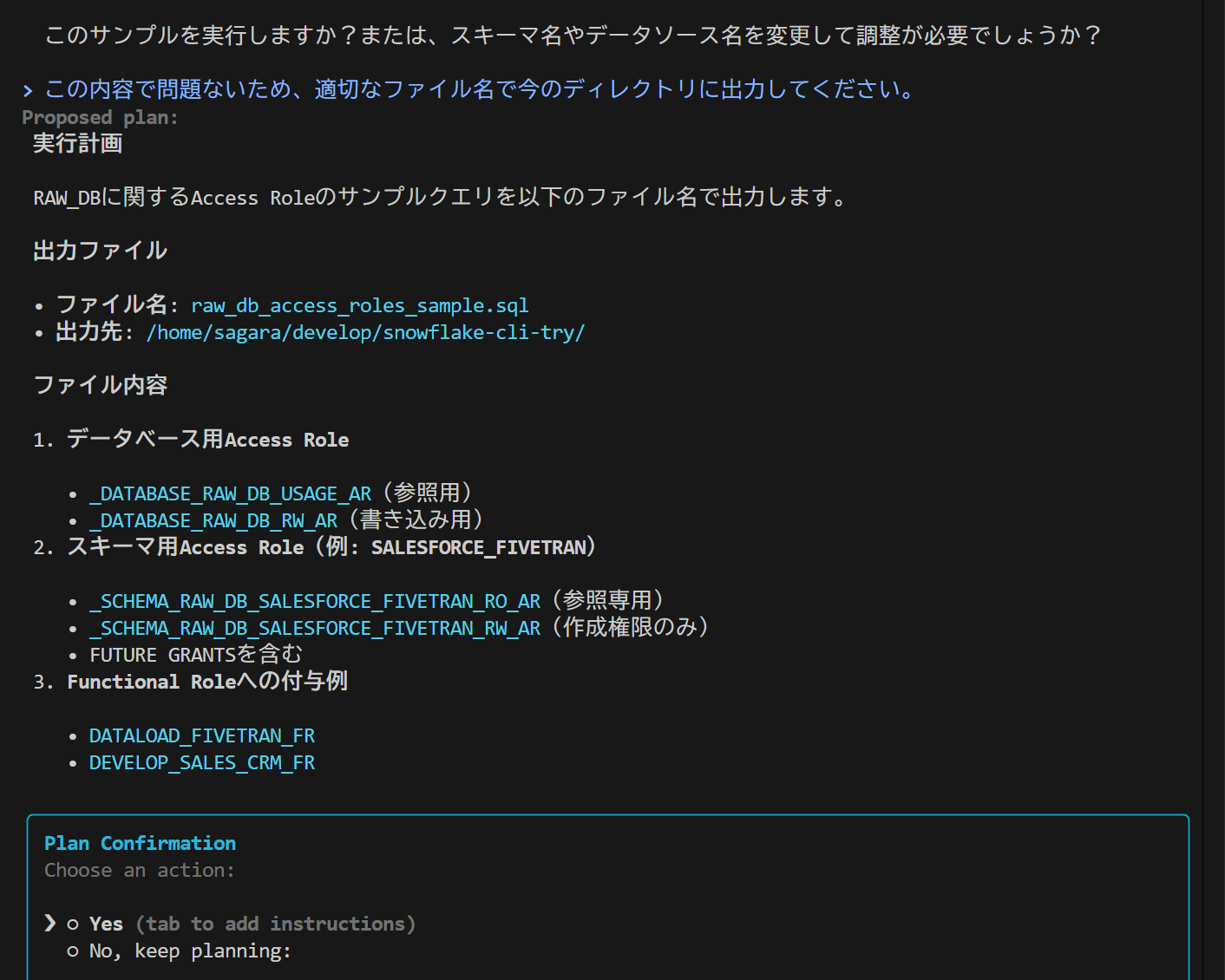
Task: Click the "Functional Roleへの付与例" list item
Action: pos(207,683)
